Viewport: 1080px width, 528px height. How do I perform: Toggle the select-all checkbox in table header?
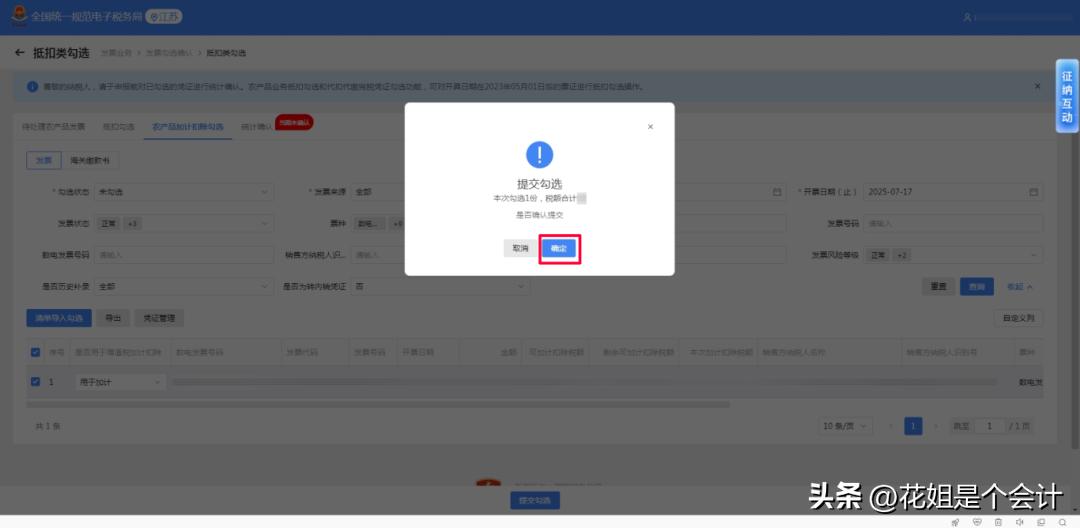coord(36,352)
